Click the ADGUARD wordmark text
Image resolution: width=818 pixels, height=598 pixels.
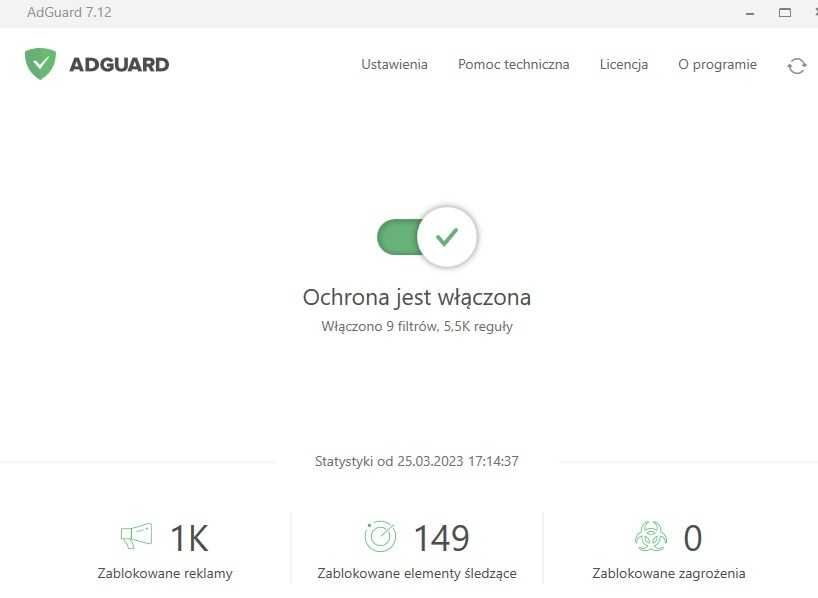click(119, 64)
